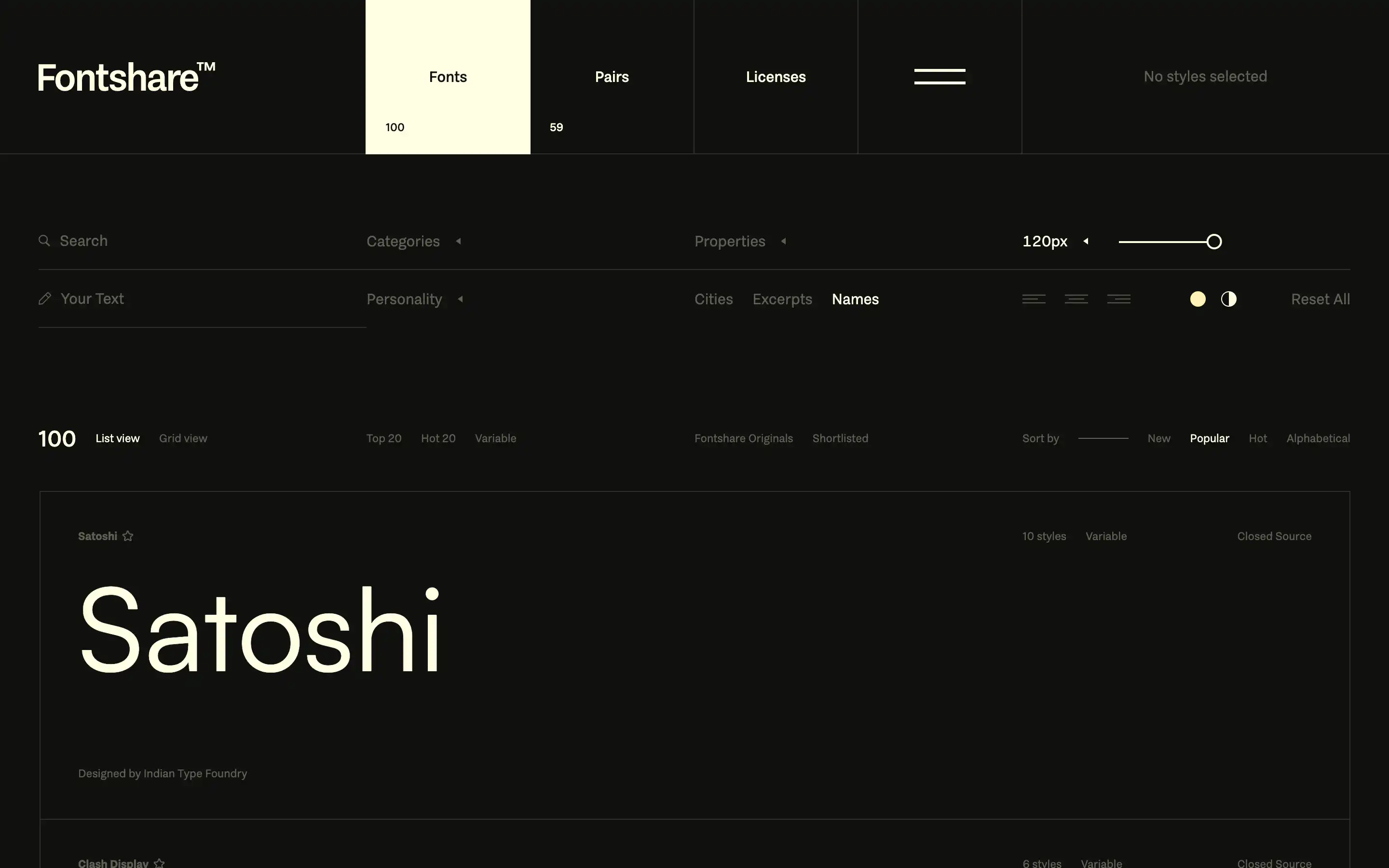Expand the Personality dropdown
1389x868 pixels.
415,299
